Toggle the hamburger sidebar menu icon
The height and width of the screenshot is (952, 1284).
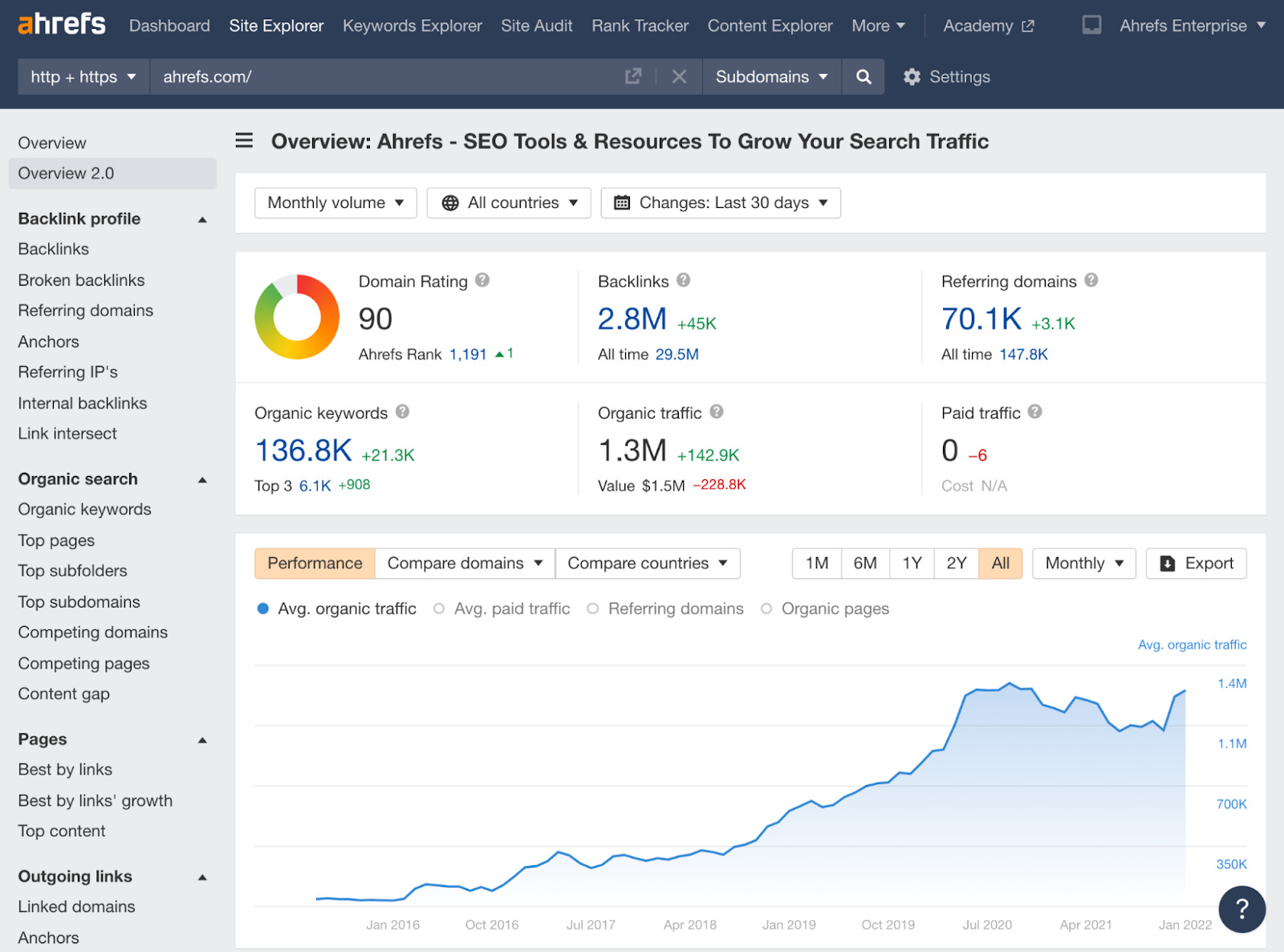pos(244,141)
